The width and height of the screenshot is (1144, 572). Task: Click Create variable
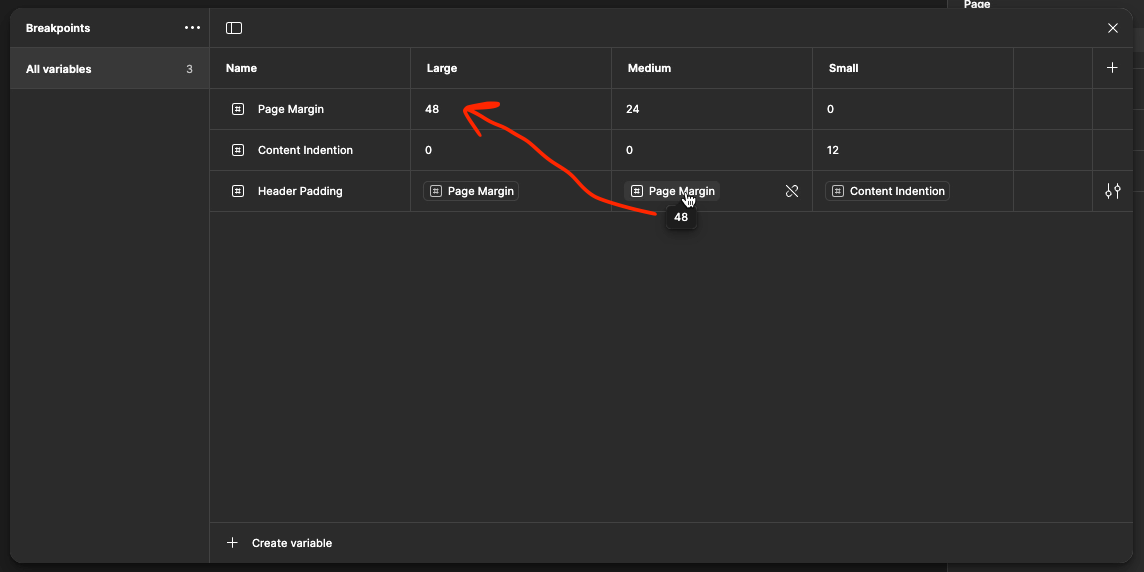click(292, 543)
